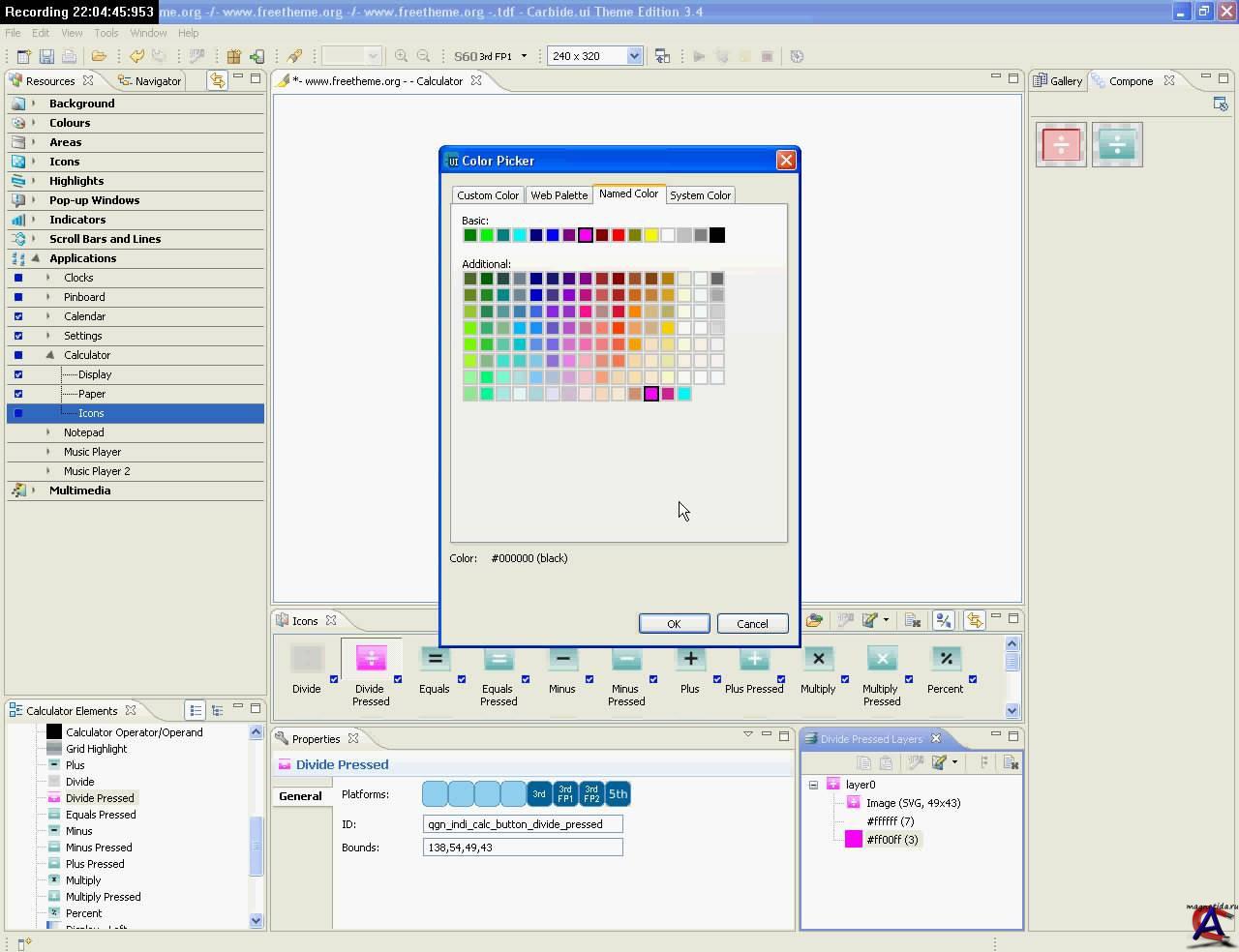
Task: Expand the Multimedia resource group
Action: tap(34, 491)
